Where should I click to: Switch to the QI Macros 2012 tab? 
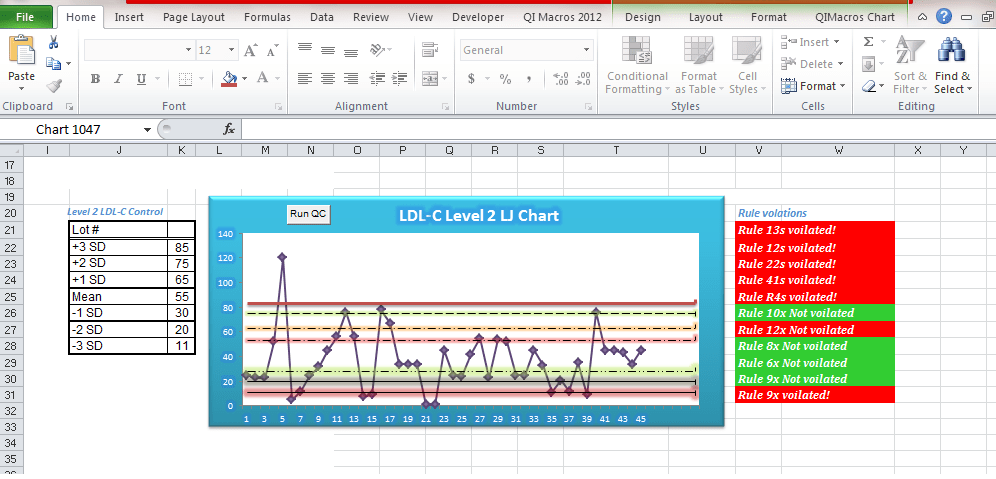[562, 17]
